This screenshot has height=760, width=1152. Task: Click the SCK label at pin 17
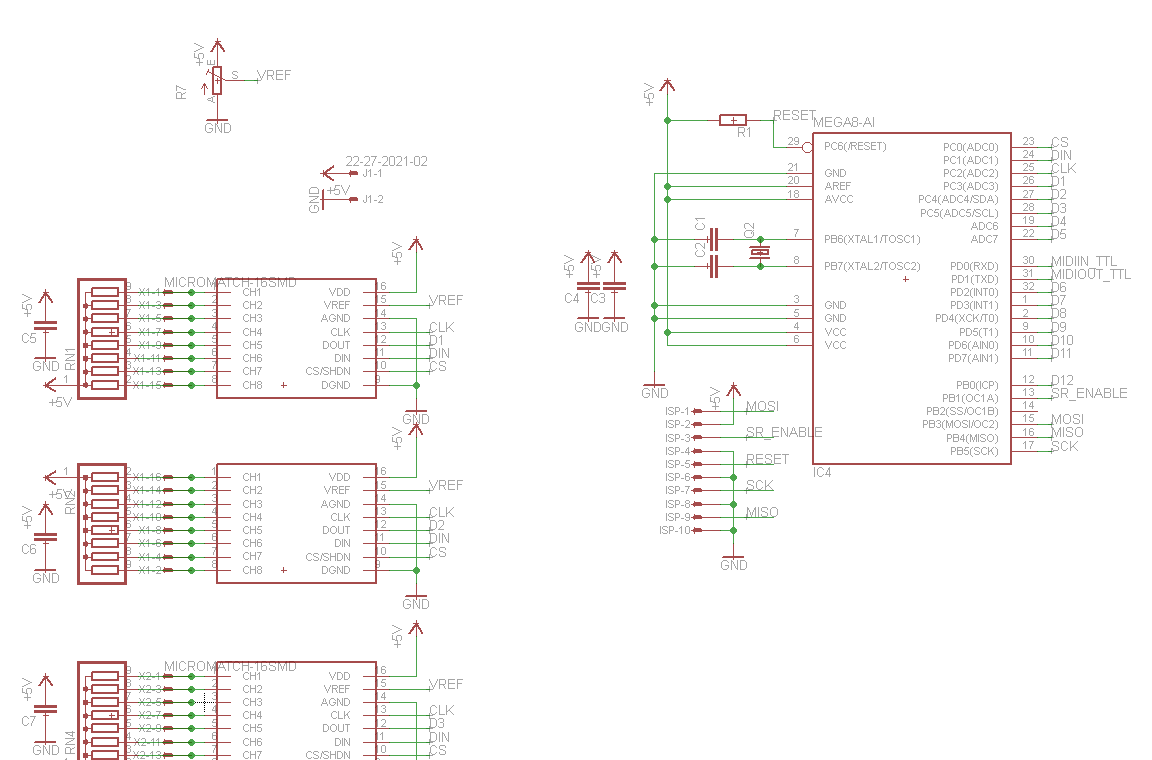coord(1065,446)
